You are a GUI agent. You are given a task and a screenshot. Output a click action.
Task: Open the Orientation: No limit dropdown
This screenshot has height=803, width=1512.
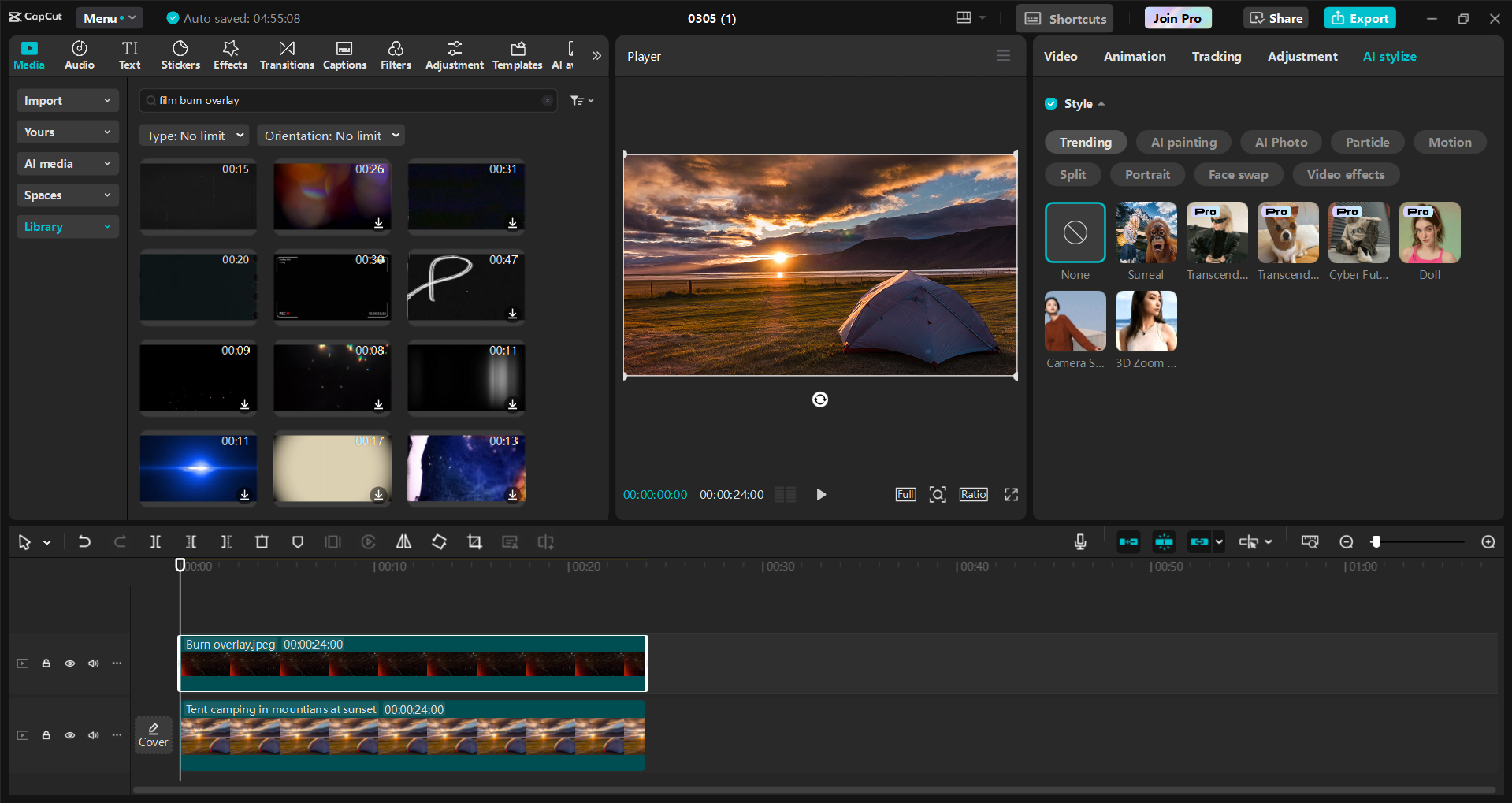tap(330, 135)
